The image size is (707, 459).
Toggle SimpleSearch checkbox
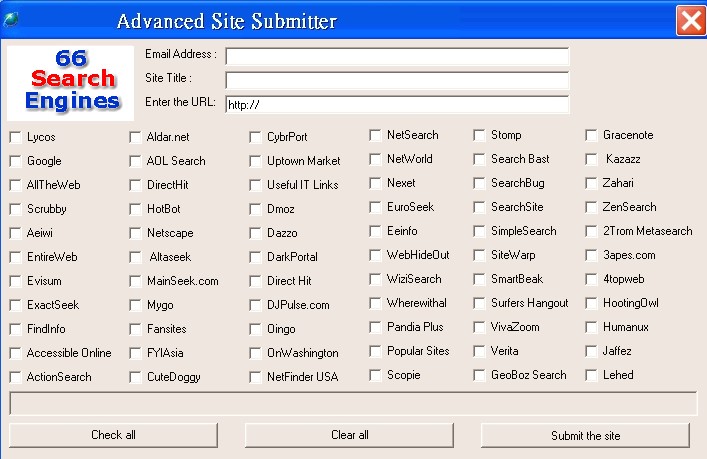coord(479,231)
